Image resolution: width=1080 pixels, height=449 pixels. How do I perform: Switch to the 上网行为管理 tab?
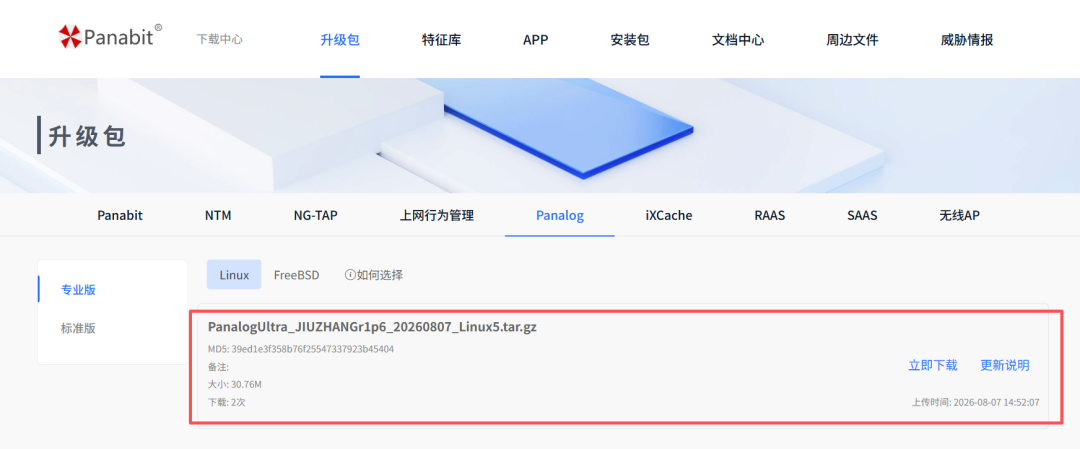coord(437,216)
